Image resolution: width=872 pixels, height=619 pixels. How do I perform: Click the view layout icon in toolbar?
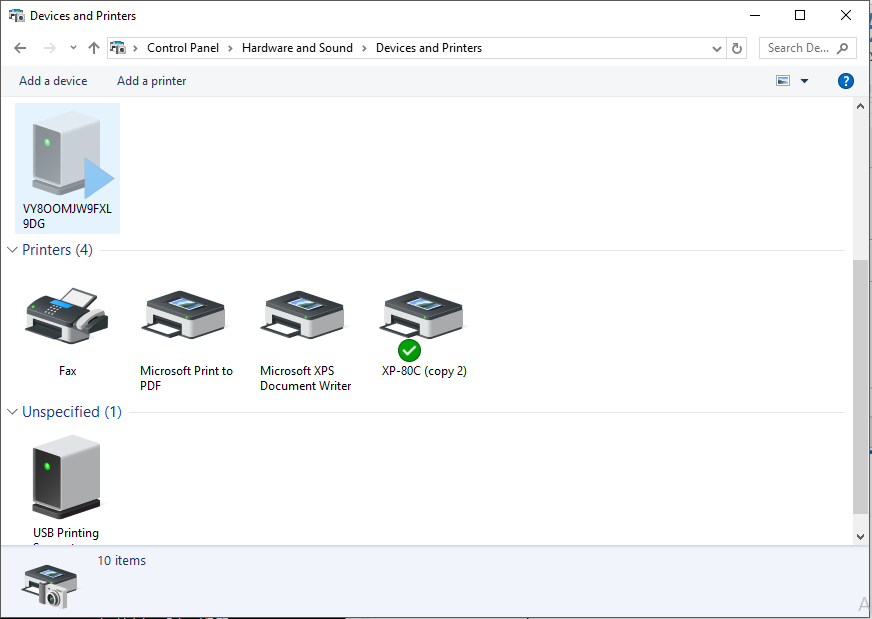pos(783,81)
